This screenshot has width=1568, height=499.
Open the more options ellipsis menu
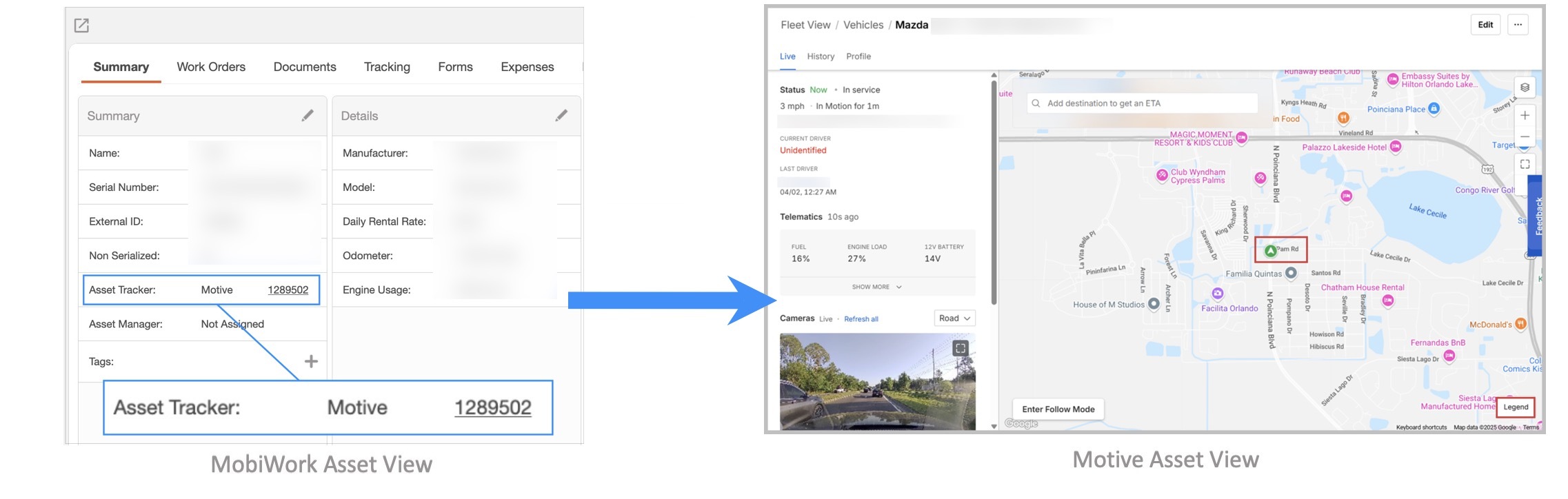point(1518,25)
